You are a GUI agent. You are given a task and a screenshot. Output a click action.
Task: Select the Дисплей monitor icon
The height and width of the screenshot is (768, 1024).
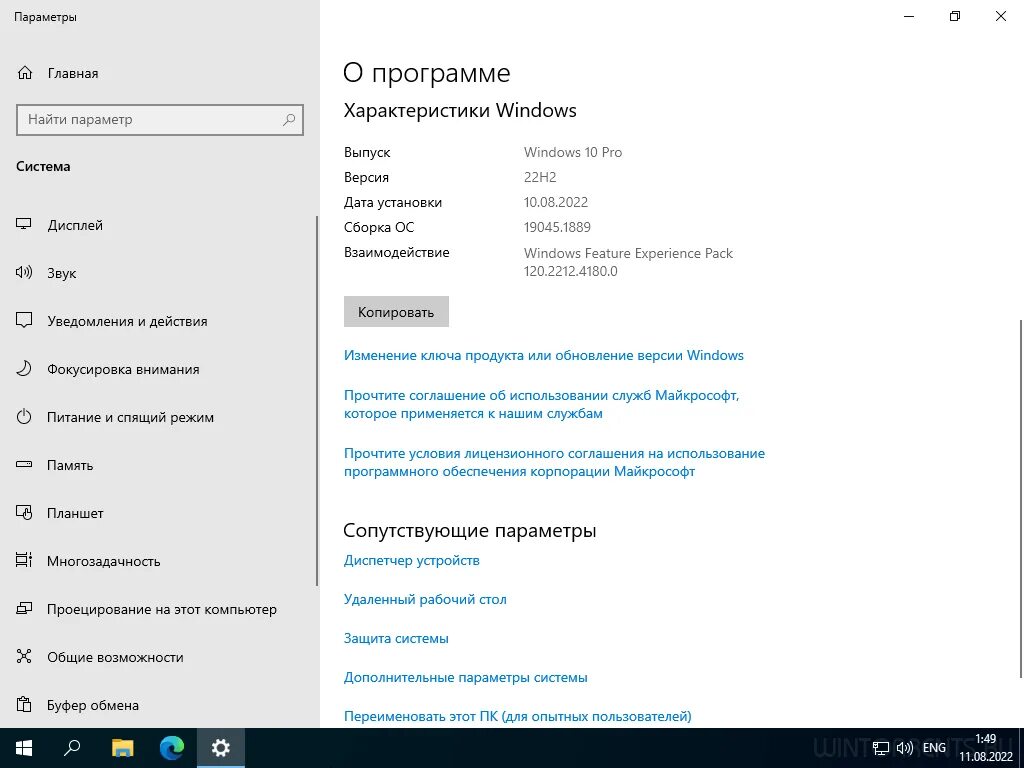[x=24, y=225]
